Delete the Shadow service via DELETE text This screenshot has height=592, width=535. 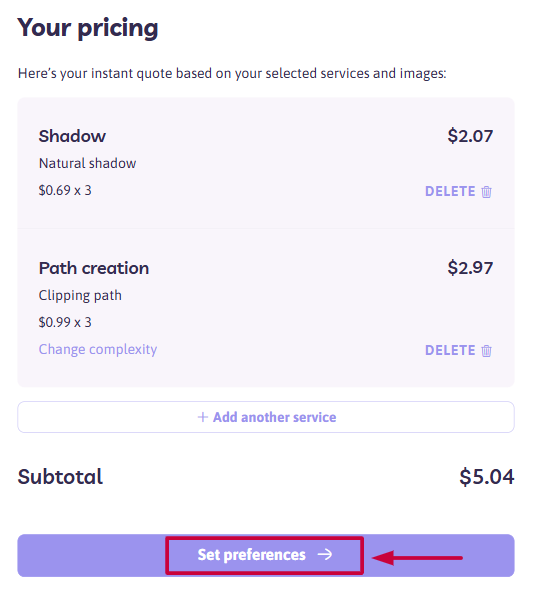click(x=450, y=191)
